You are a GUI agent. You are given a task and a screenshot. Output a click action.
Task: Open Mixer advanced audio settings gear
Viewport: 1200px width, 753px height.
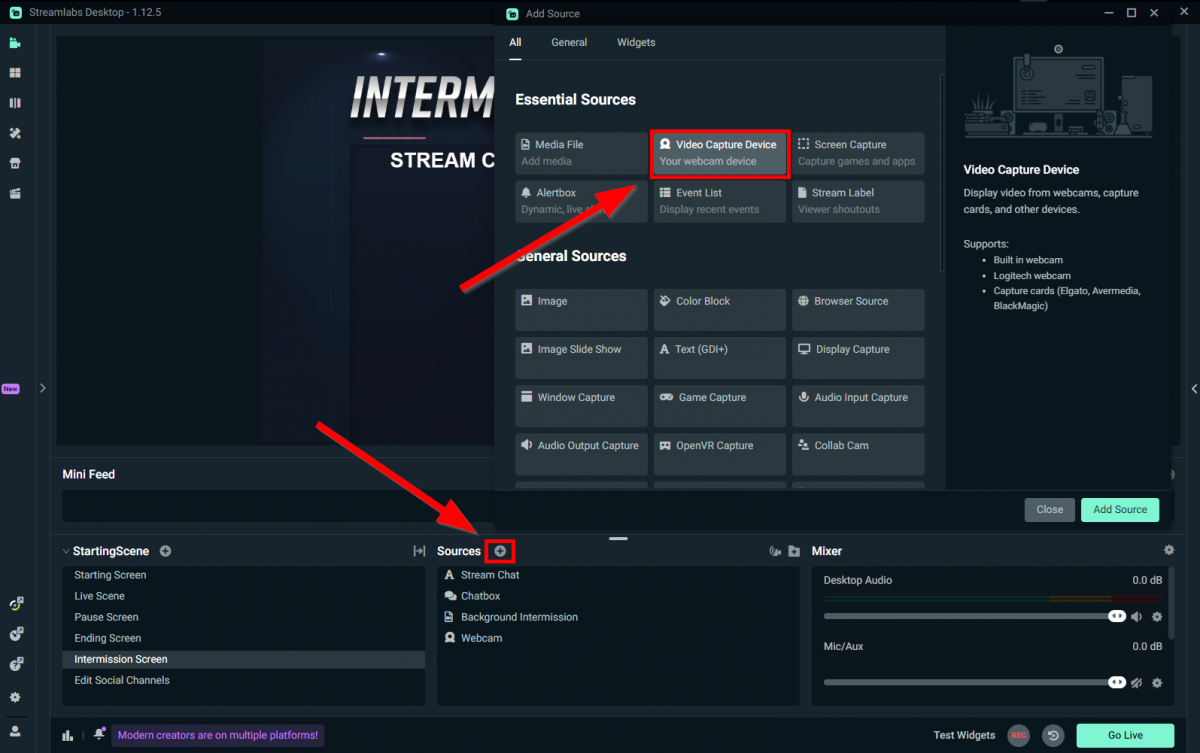[1169, 550]
